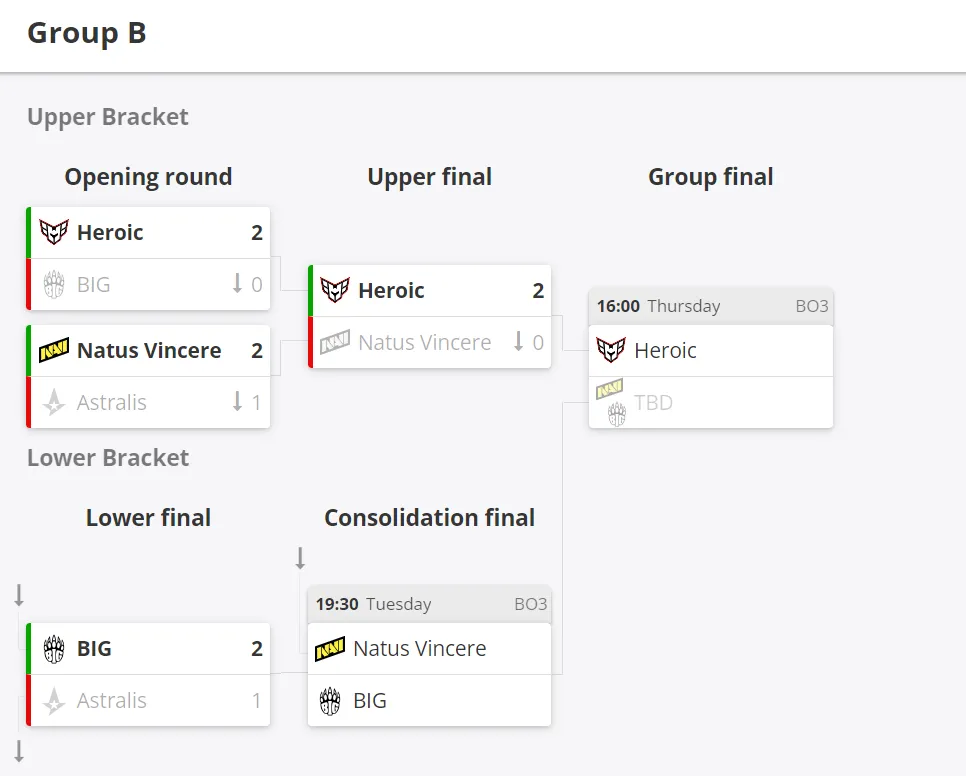Screen dimensions: 966x776
Task: Open the Heroic team link in Group final
Action: tap(665, 350)
